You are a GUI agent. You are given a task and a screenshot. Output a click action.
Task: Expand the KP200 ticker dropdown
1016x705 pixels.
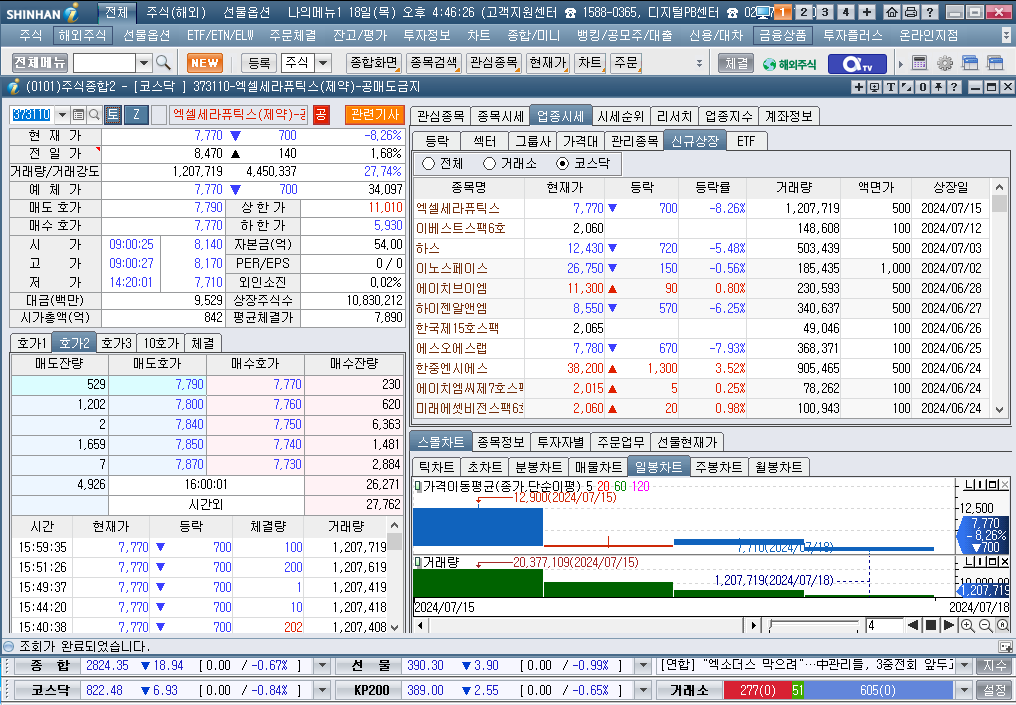point(643,690)
